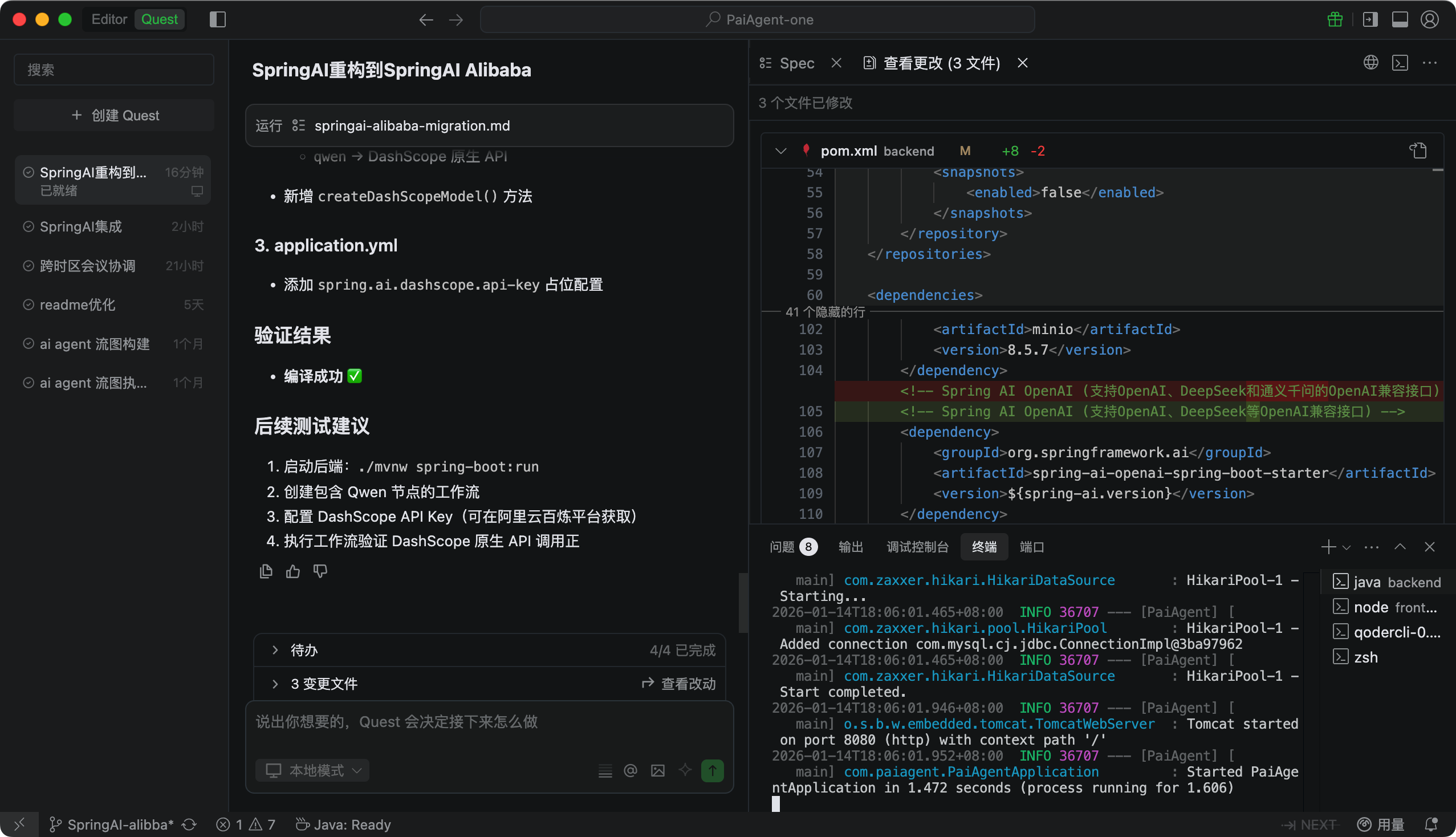This screenshot has width=1456, height=837.
Task: Click the 搜索 search field
Action: [x=115, y=70]
